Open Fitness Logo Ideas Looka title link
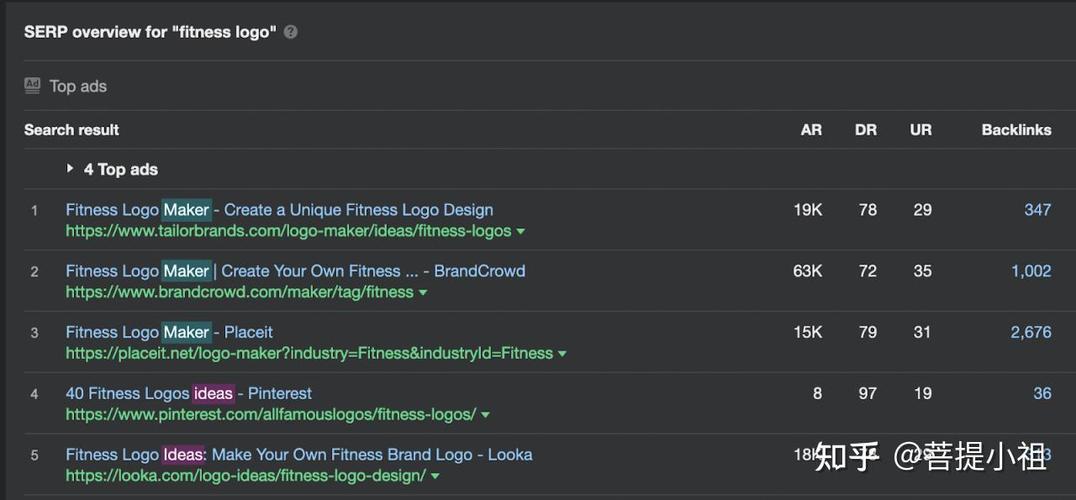 coord(299,454)
